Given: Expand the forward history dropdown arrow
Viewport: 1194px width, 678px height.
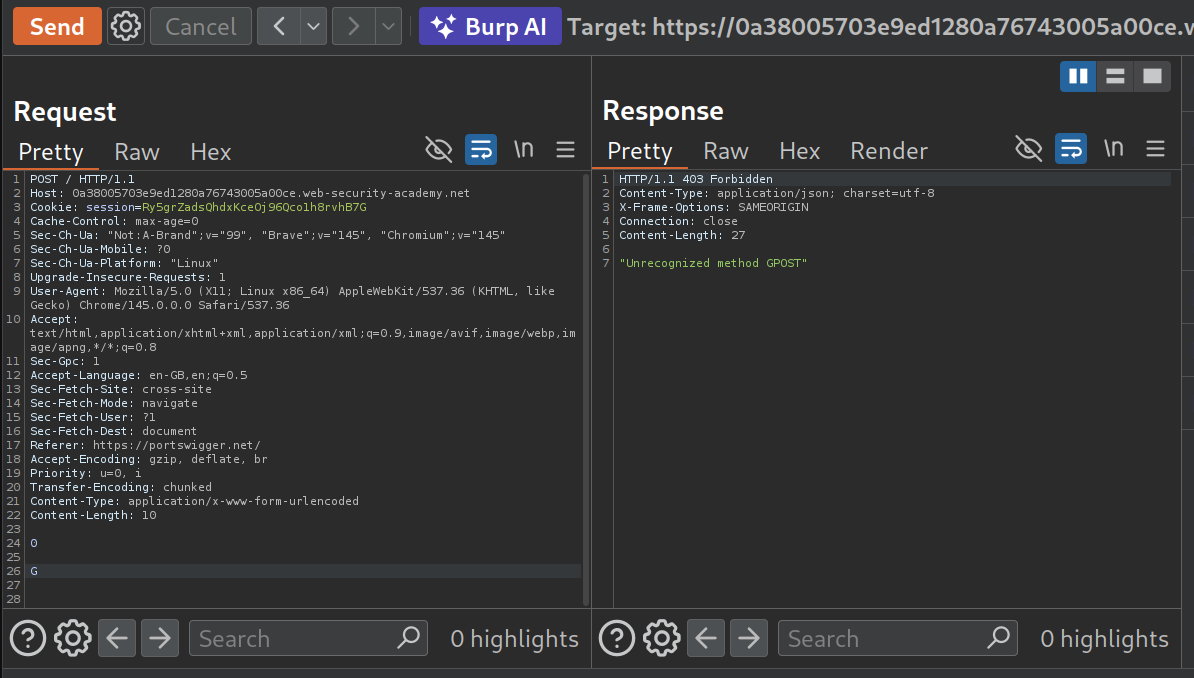Looking at the screenshot, I should point(388,26).
